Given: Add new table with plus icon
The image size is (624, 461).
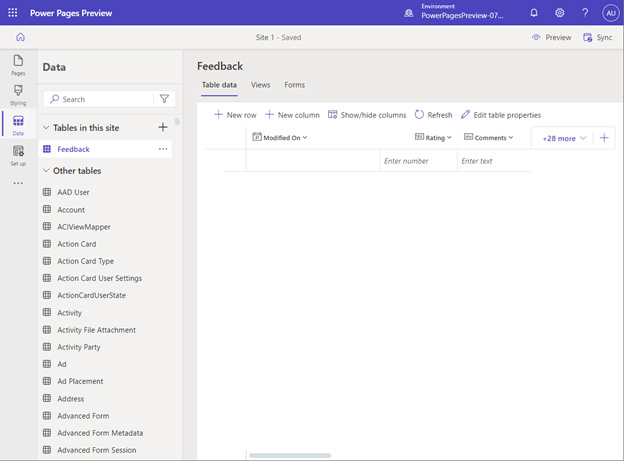Looking at the screenshot, I should [163, 127].
